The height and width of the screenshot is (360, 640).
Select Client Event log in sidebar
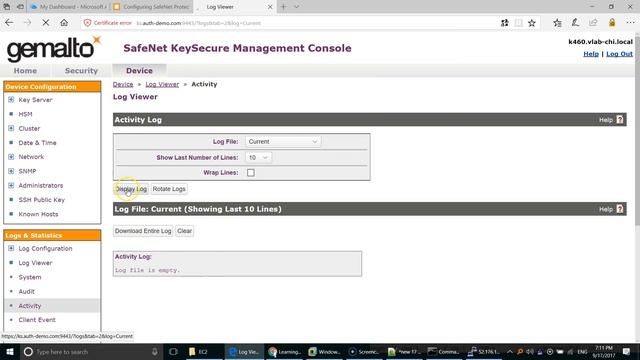(x=37, y=320)
